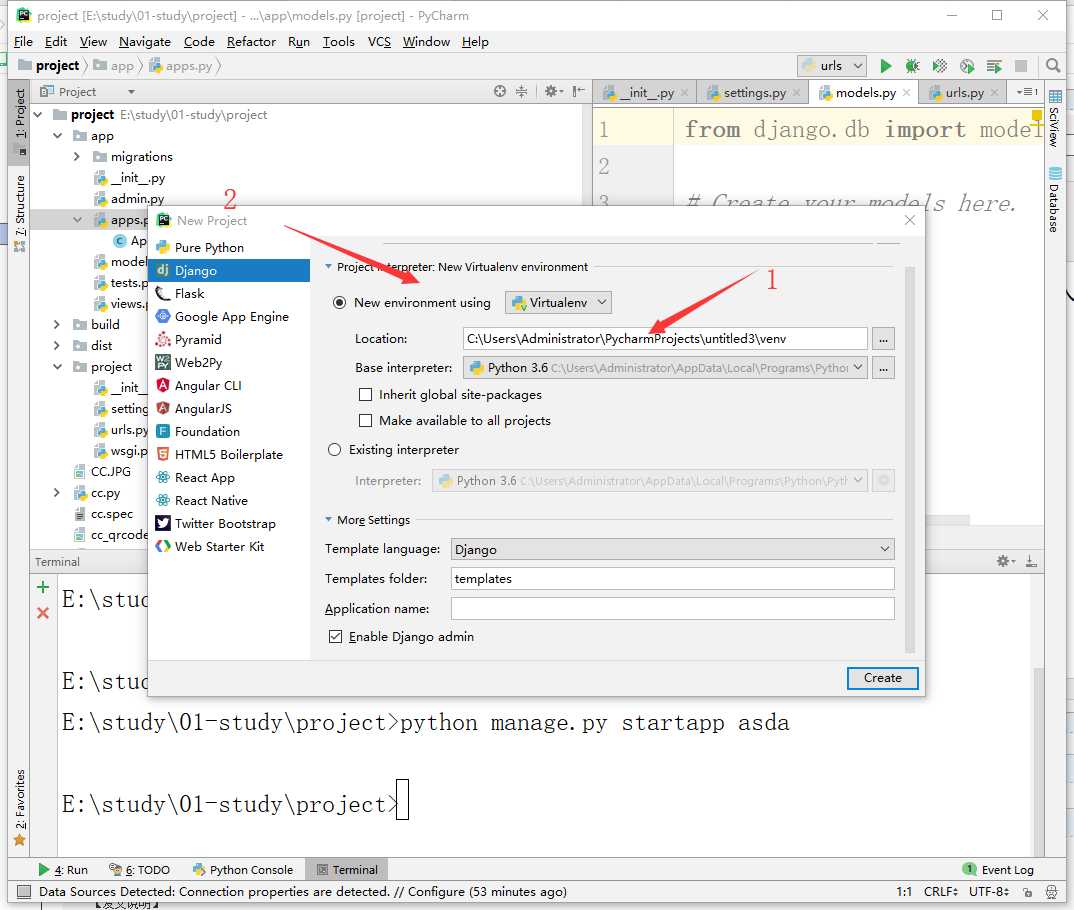
Task: Click New Project dialog vertical scrollbar
Action: (x=910, y=459)
